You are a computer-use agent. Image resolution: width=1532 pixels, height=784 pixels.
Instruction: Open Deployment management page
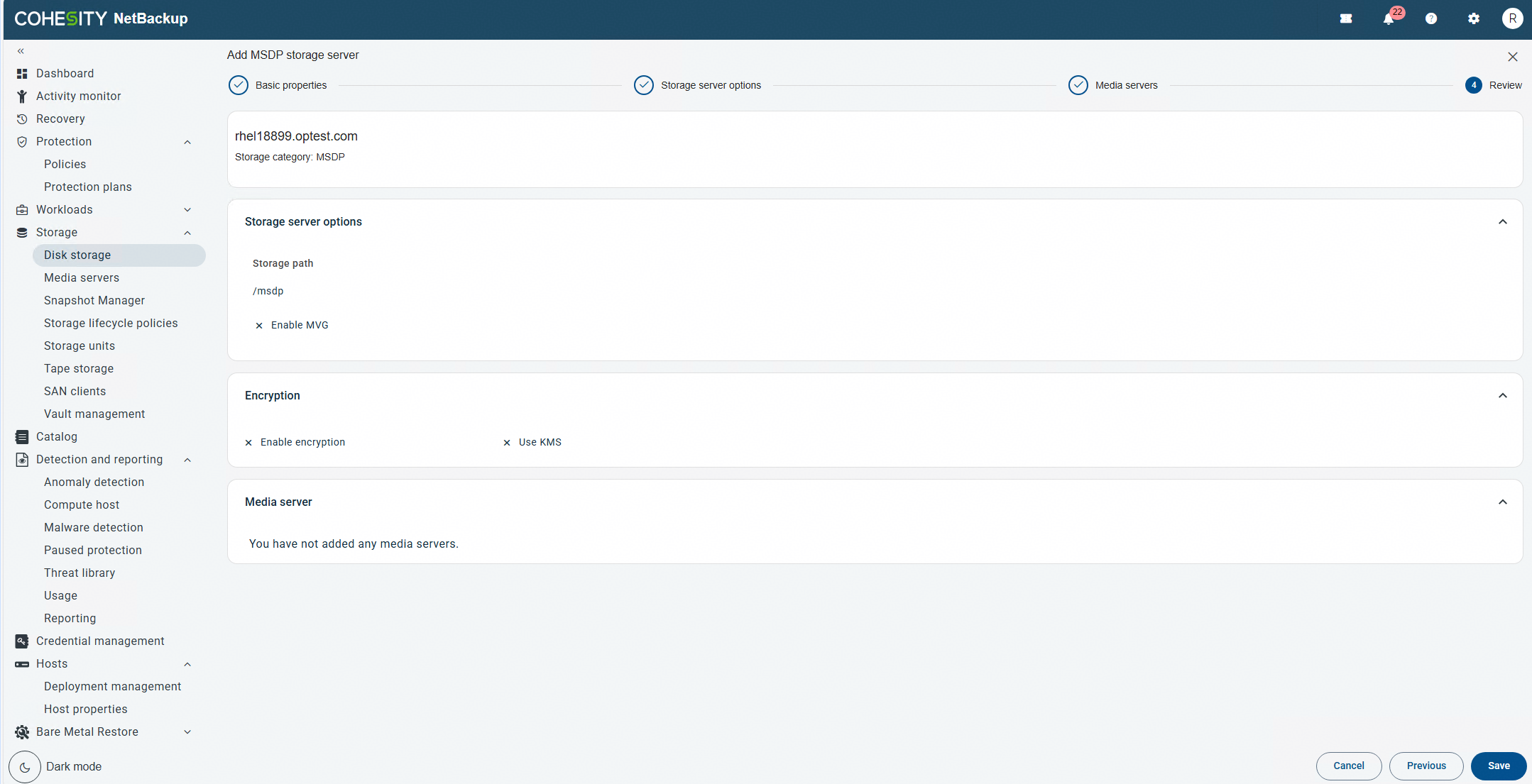(113, 687)
